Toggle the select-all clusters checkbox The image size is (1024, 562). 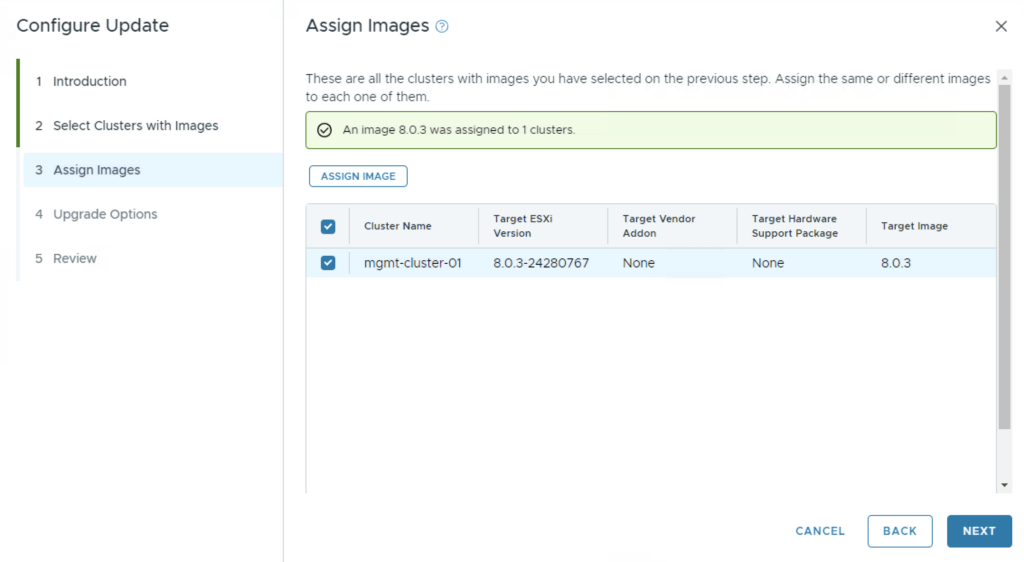[328, 226]
